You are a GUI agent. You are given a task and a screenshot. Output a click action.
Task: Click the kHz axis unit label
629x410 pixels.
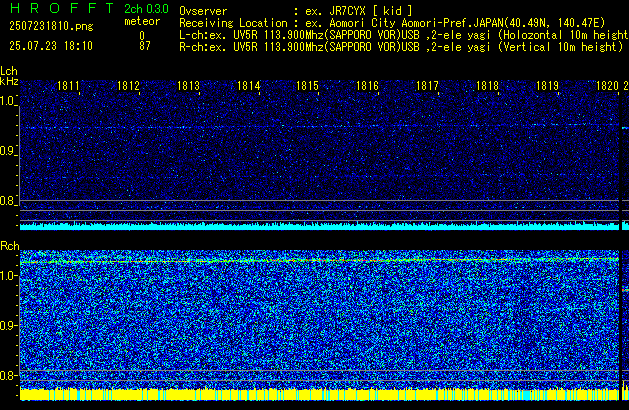pyautogui.click(x=9, y=81)
